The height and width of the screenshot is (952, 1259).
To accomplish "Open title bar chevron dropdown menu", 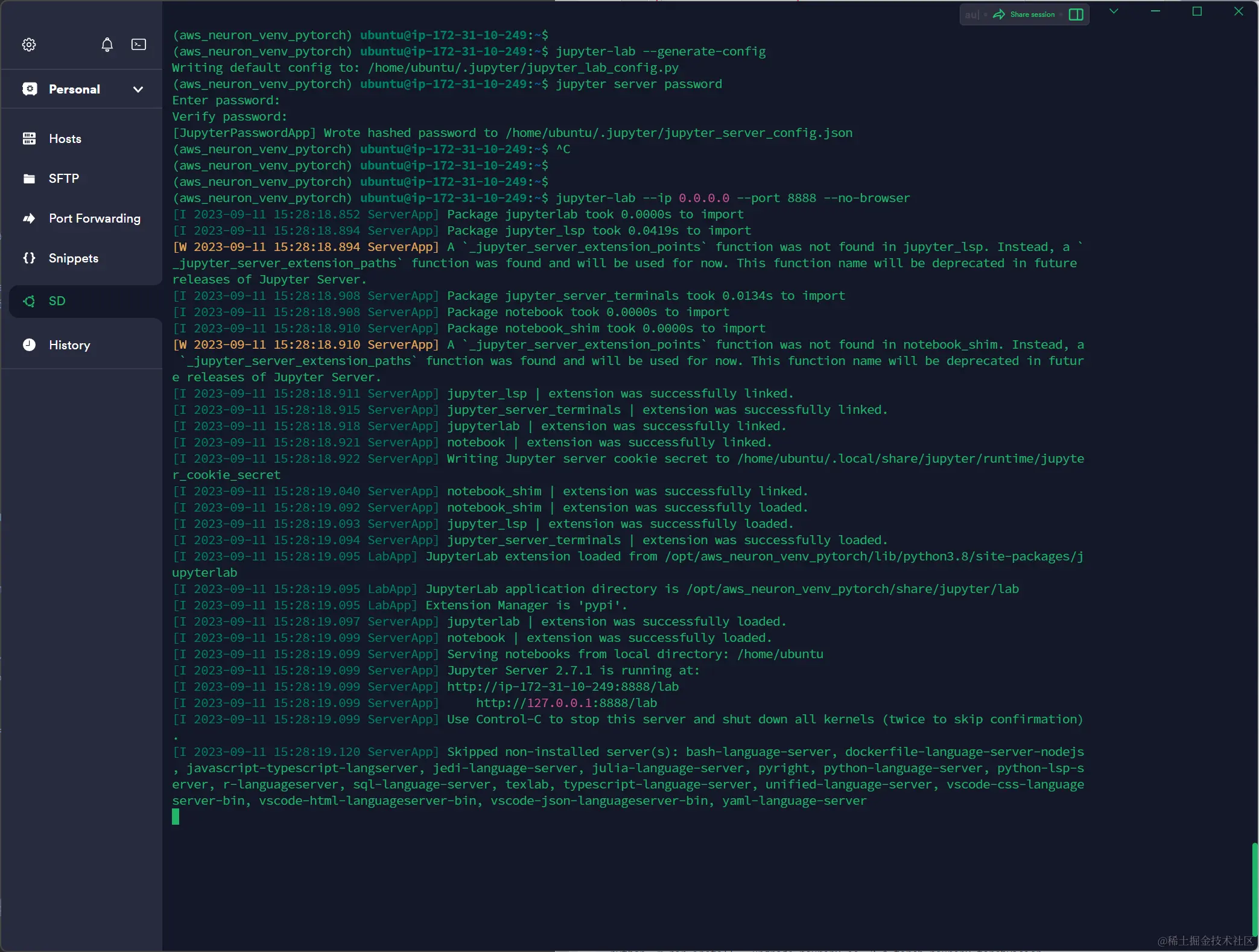I will click(1114, 11).
